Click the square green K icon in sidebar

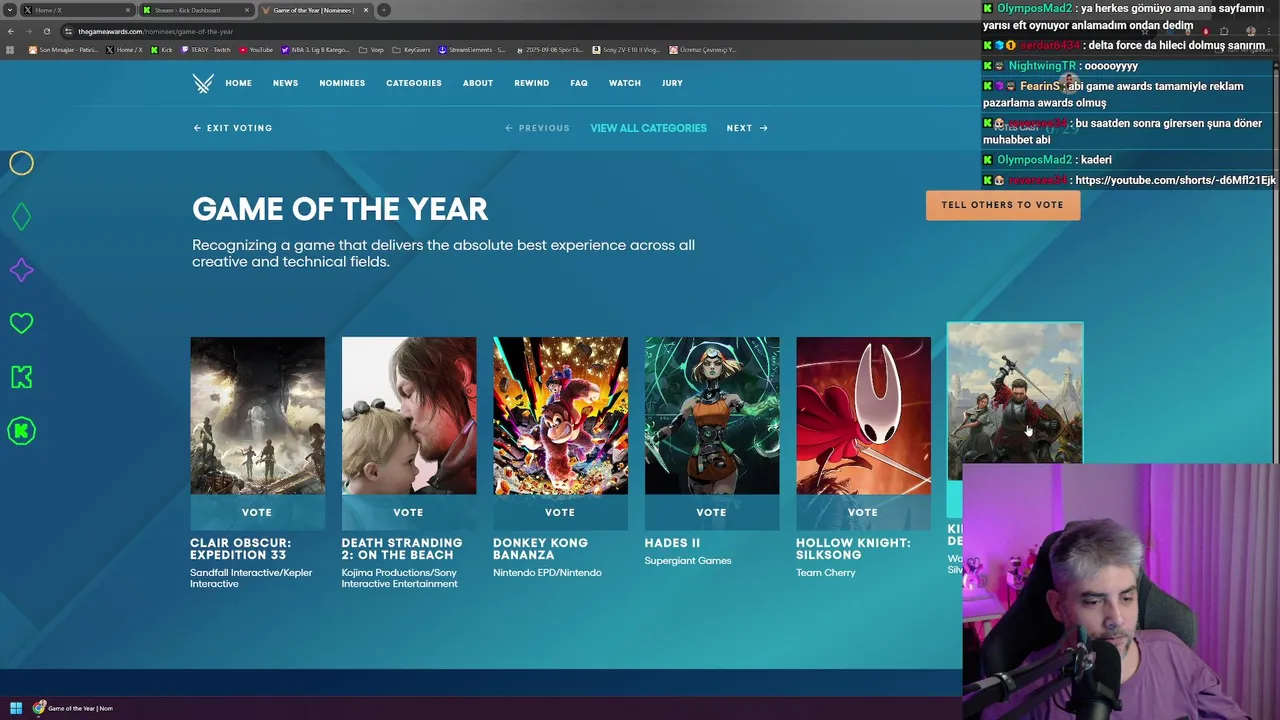point(21,377)
